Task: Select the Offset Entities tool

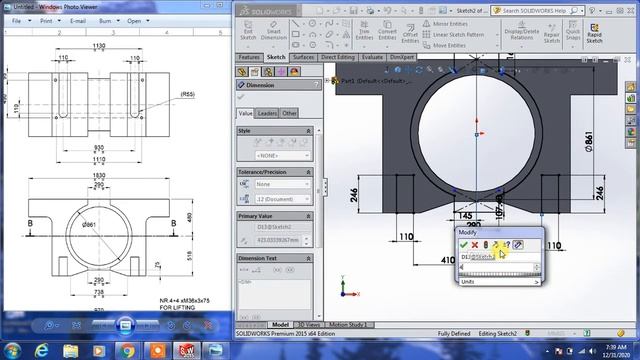Action: click(x=410, y=33)
